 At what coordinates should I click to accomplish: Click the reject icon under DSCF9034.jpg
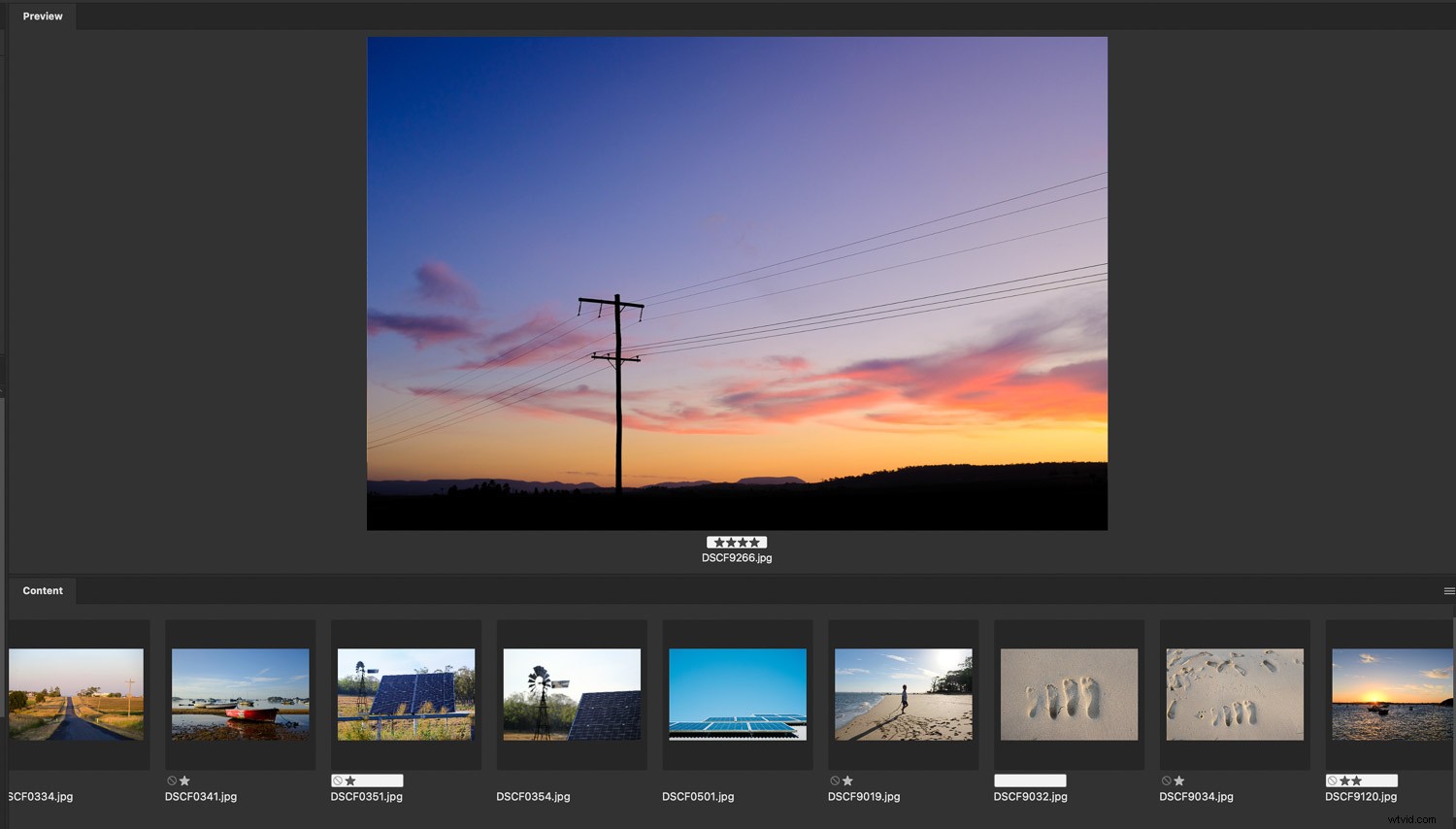pos(1165,780)
